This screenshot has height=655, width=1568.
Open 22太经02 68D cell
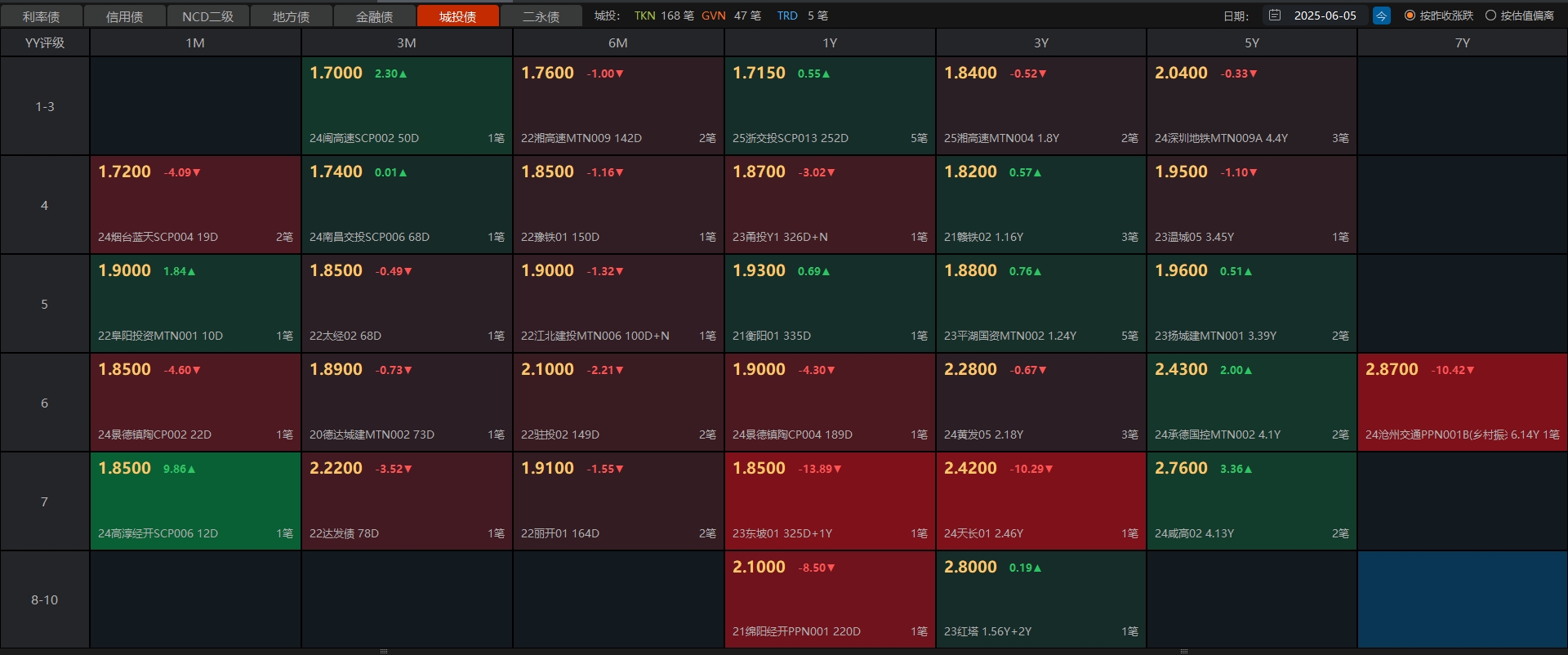pyautogui.click(x=407, y=304)
